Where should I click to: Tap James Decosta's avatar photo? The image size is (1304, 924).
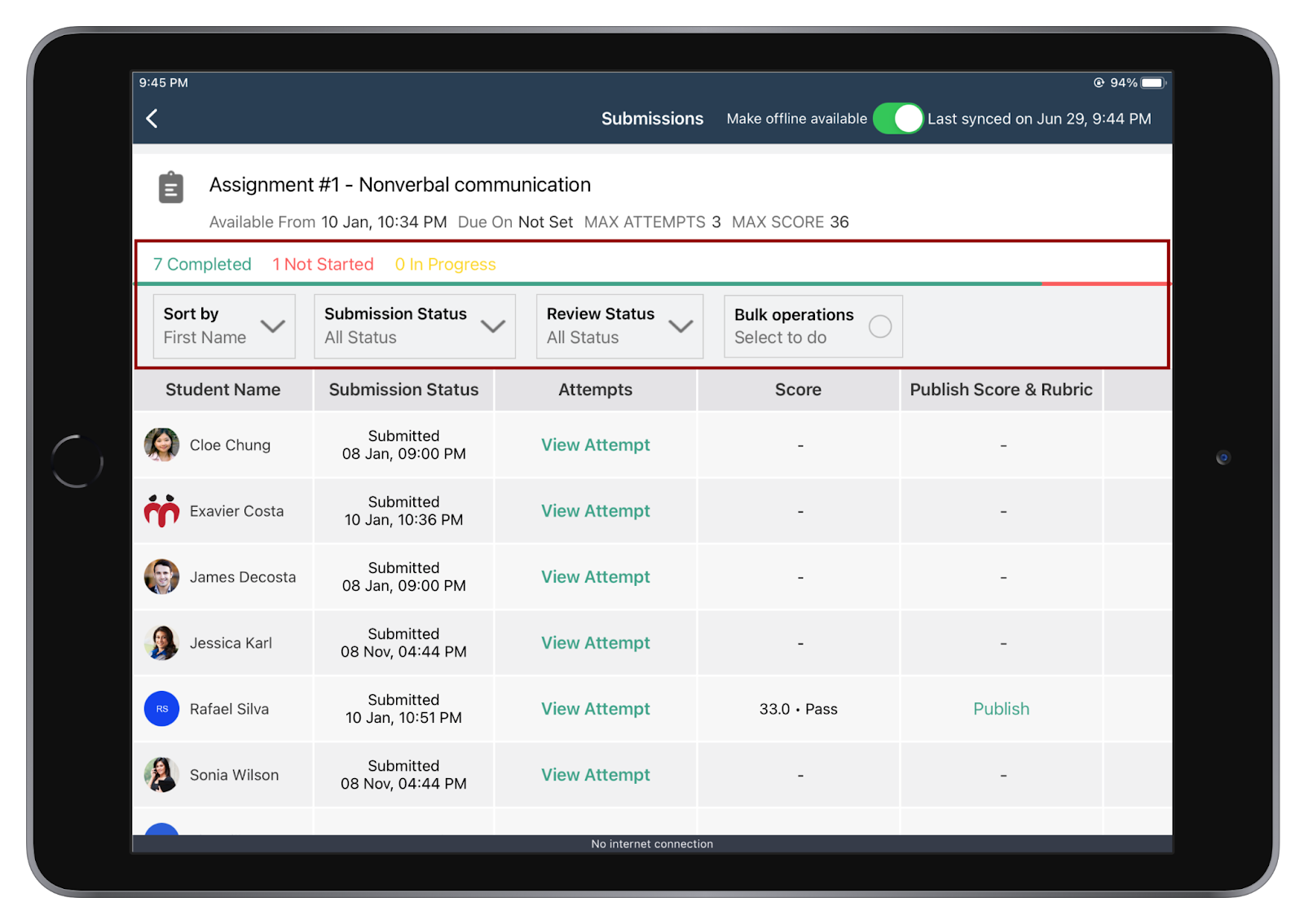pos(161,577)
